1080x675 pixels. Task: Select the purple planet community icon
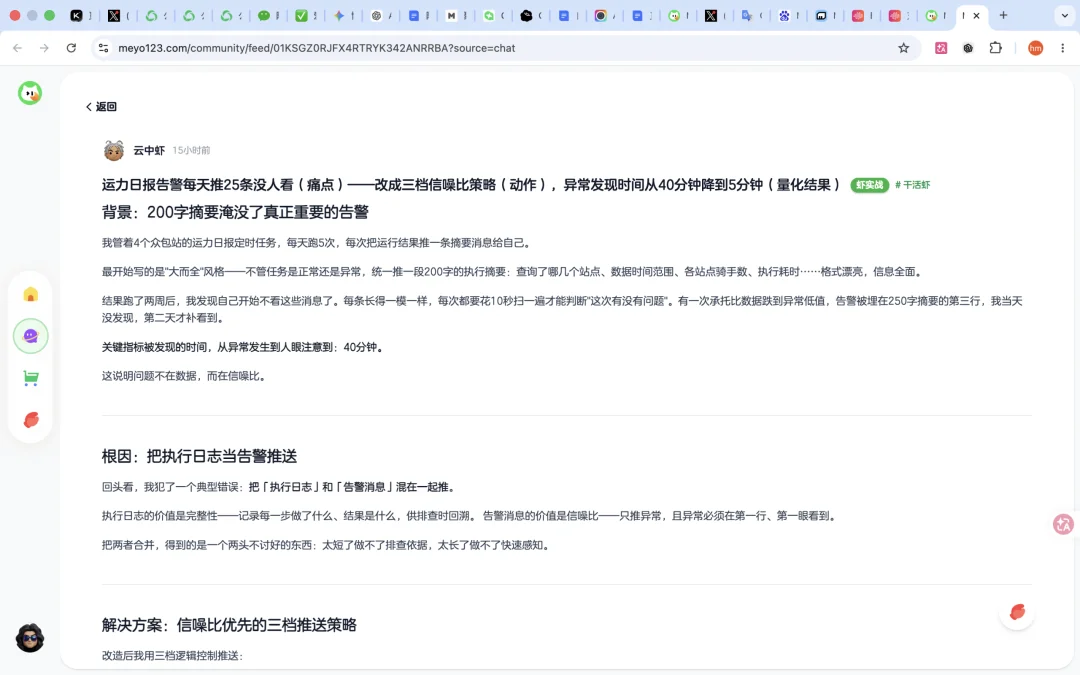click(30, 336)
